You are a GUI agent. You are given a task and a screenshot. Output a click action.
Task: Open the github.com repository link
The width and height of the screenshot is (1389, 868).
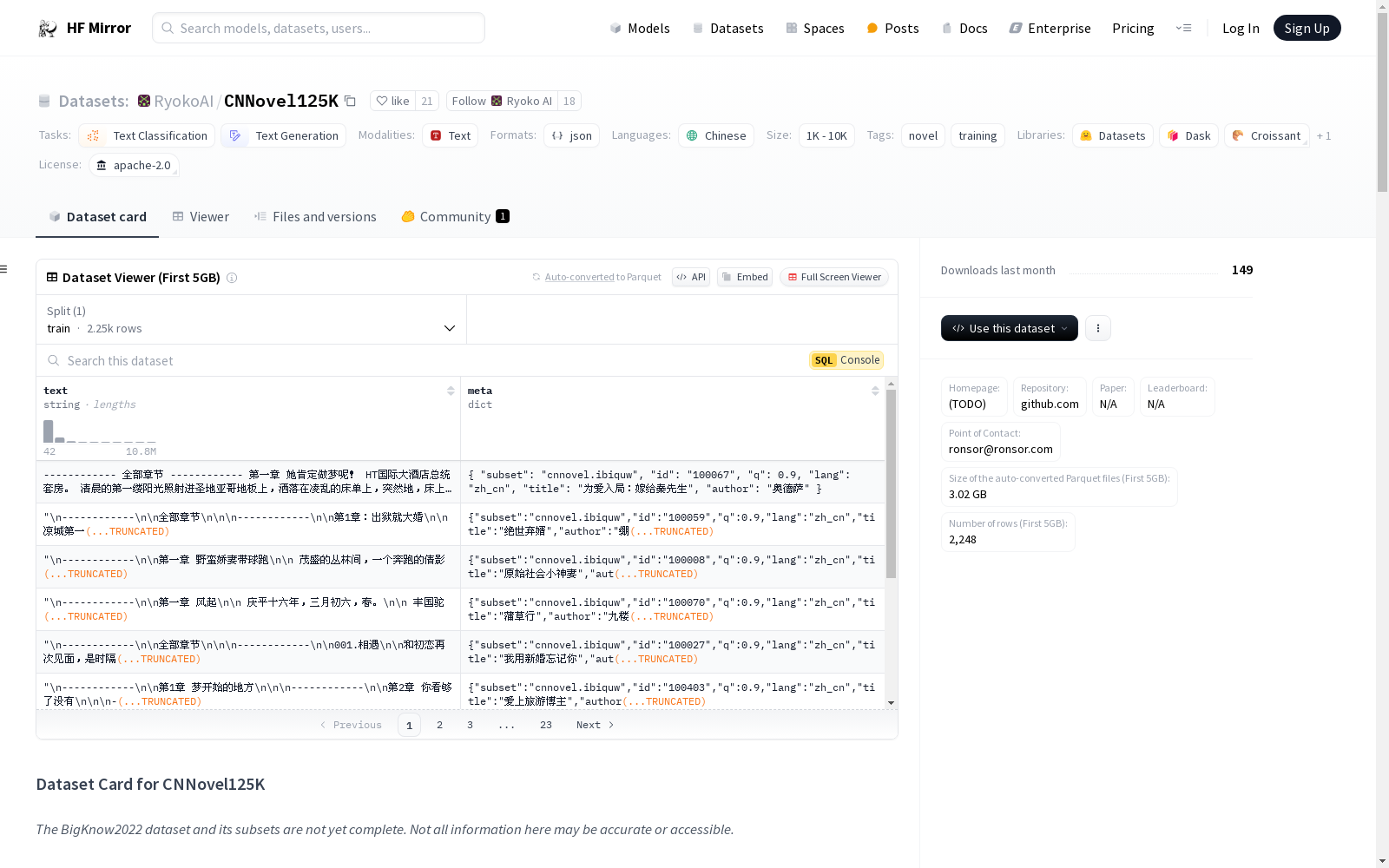[x=1050, y=404]
